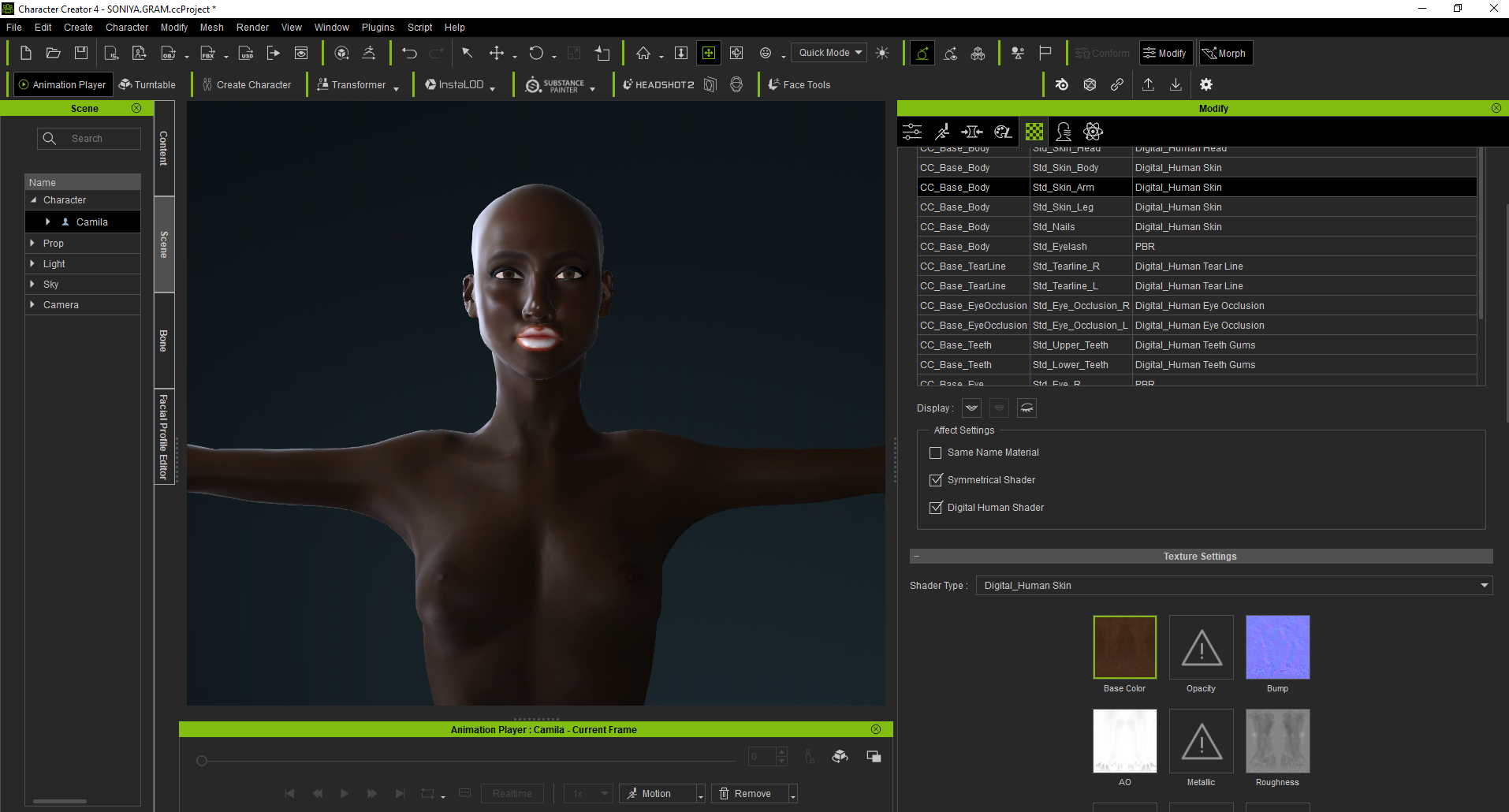Expand the Light tree node
This screenshot has height=812, width=1509.
[x=32, y=264]
